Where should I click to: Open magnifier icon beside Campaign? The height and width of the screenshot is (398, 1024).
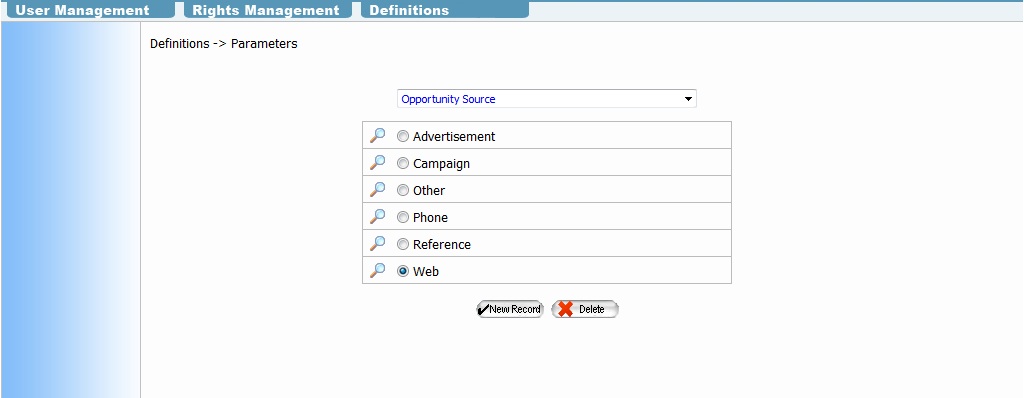tap(377, 163)
